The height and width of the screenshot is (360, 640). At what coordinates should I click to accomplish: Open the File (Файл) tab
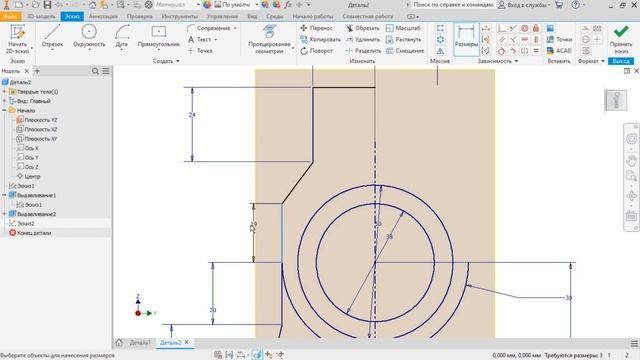(10, 16)
